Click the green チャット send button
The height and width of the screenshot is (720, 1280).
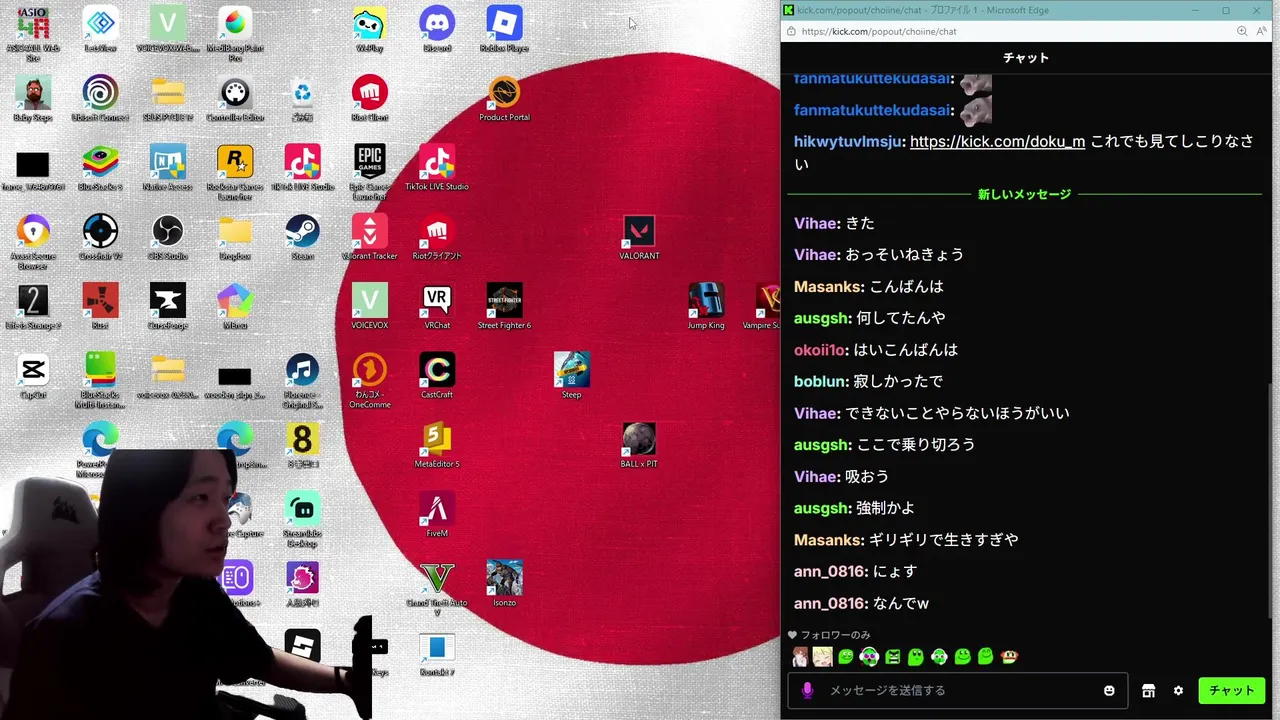pos(1232,690)
